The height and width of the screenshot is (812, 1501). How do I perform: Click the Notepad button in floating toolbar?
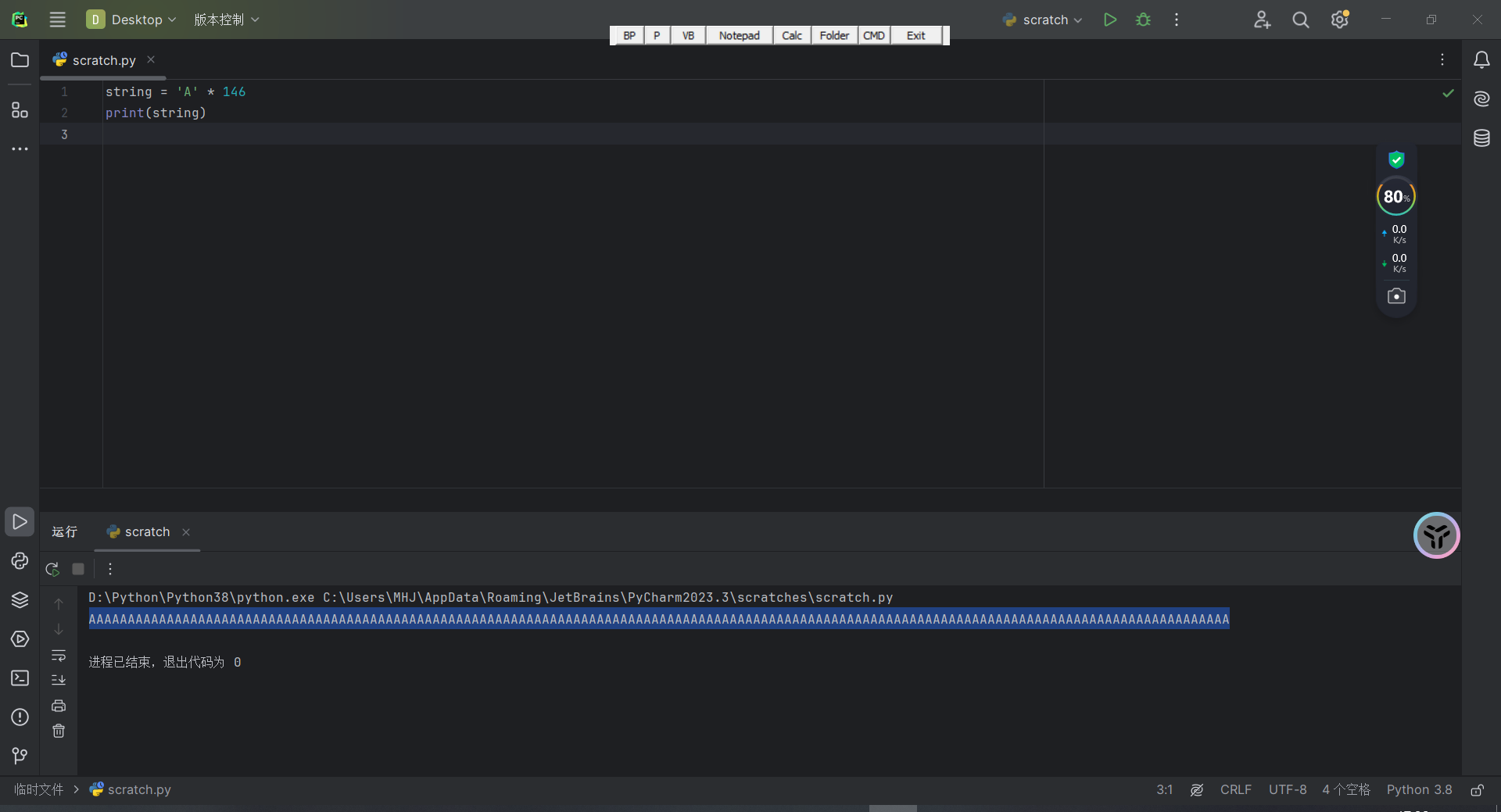(x=739, y=35)
